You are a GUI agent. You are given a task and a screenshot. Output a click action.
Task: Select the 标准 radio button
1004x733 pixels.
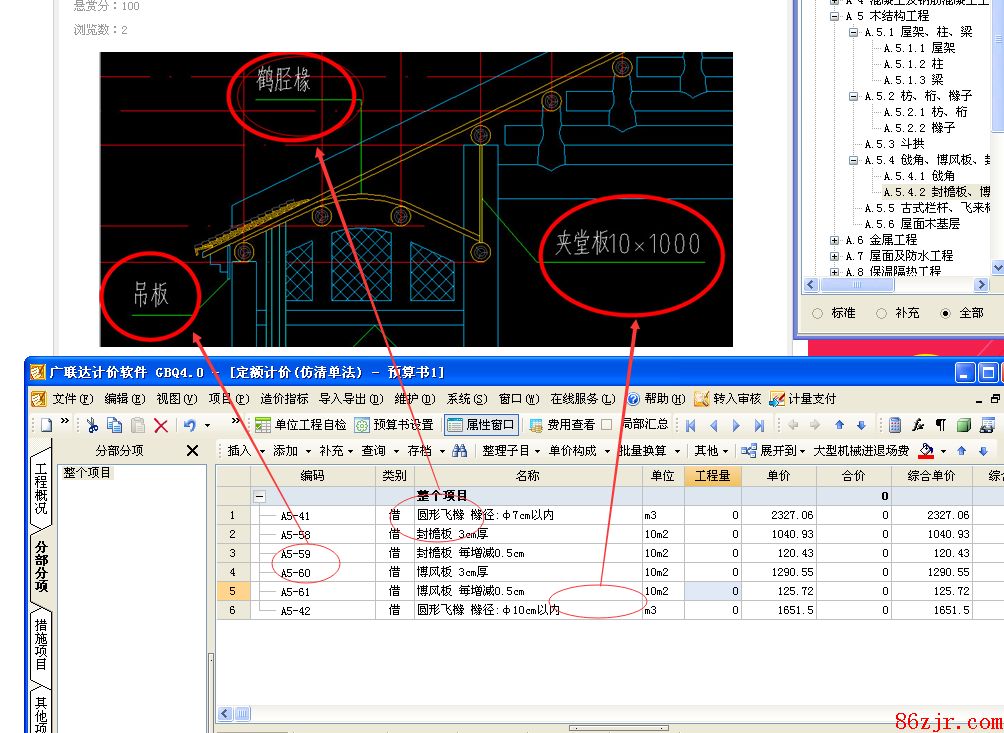(x=818, y=313)
